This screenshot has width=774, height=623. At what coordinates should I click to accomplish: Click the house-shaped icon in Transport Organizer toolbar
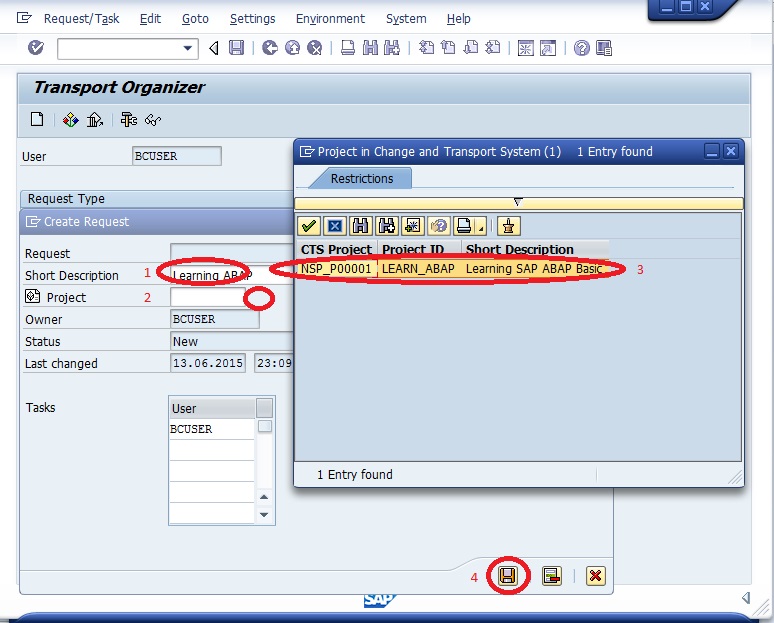click(95, 119)
